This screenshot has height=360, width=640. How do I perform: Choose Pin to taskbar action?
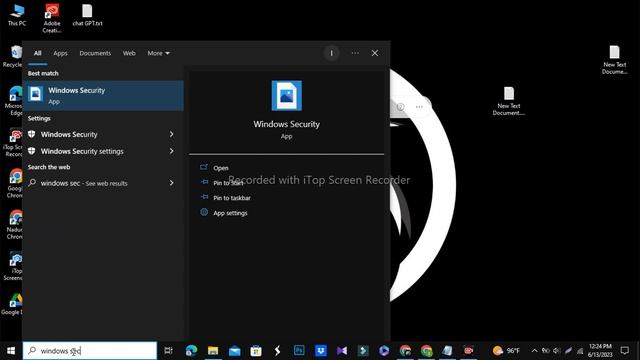click(232, 198)
